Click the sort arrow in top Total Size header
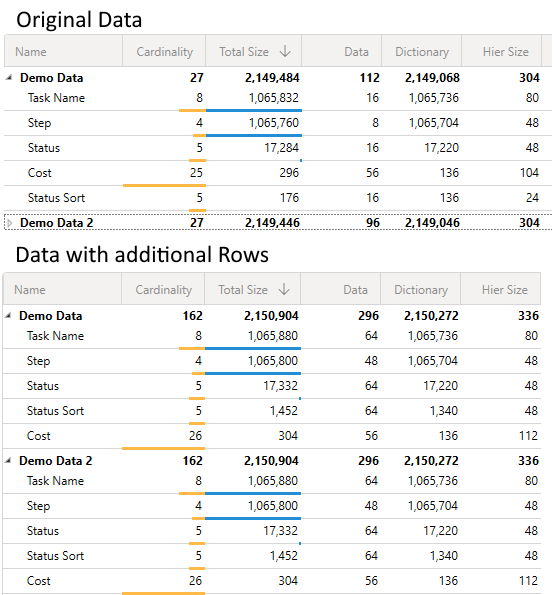Image resolution: width=557 pixels, height=595 pixels. pyautogui.click(x=285, y=51)
